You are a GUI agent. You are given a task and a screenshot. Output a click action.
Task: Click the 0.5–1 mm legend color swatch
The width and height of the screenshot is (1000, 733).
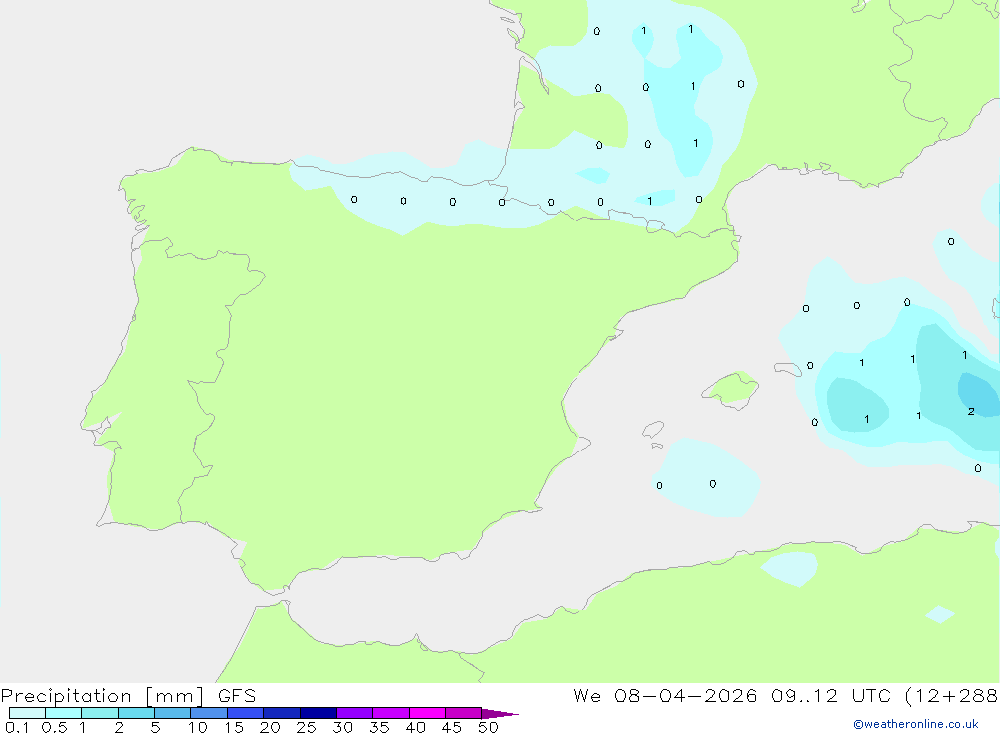[63, 713]
